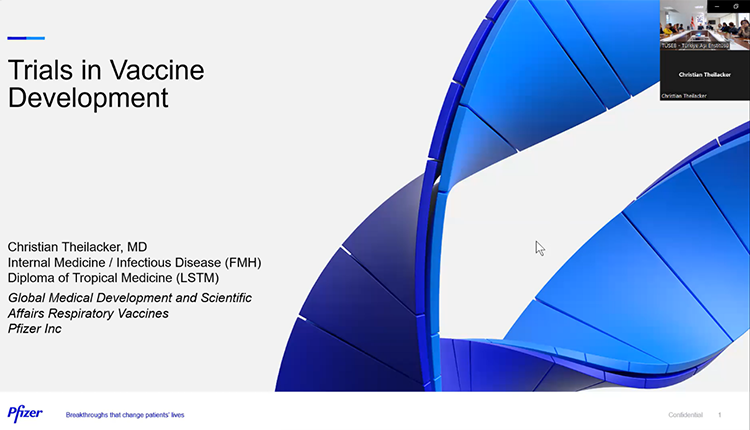Click the 'Affairs Respiratory Vaccines' italic line

coord(88,313)
